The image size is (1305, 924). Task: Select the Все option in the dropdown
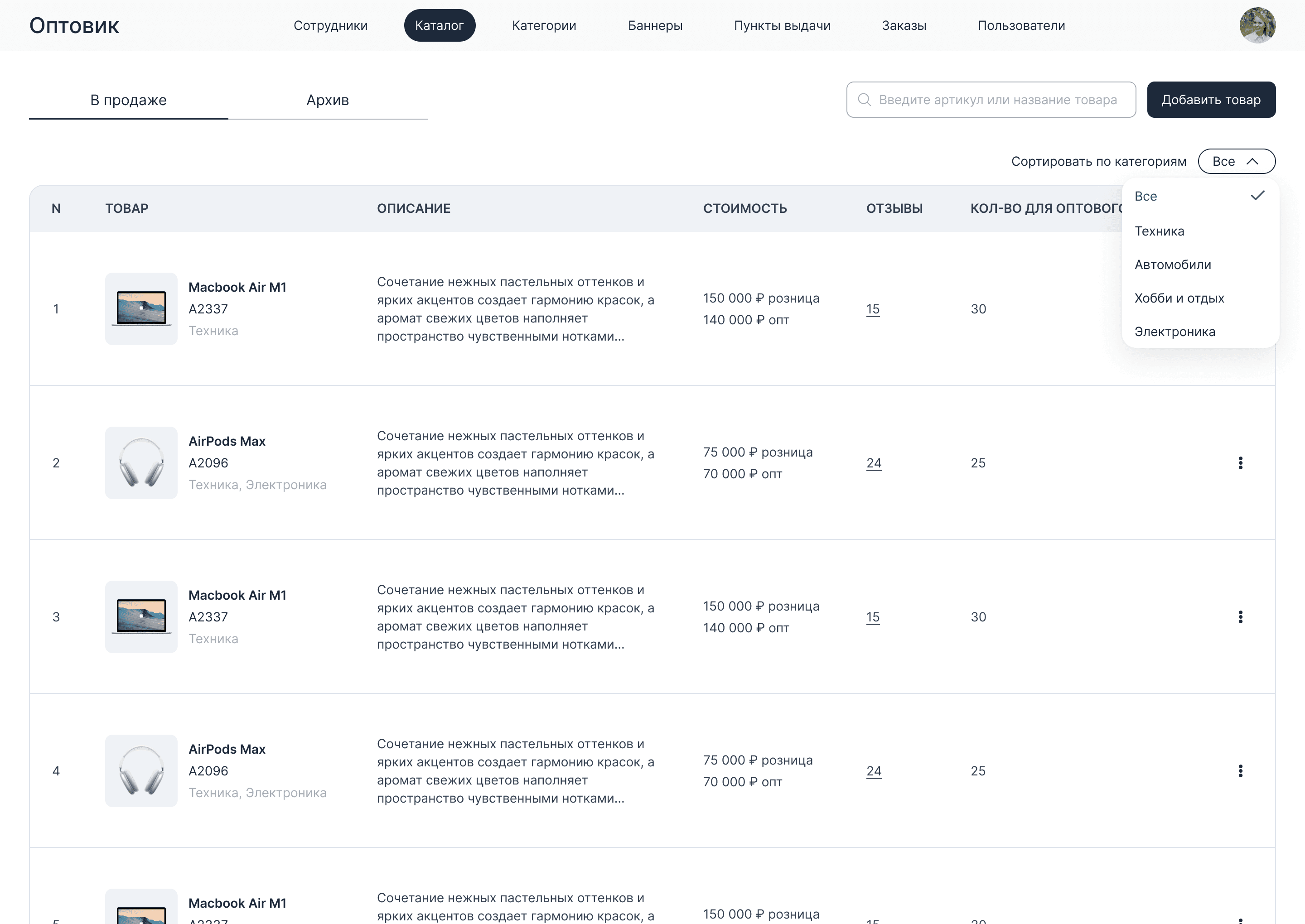pos(1200,196)
